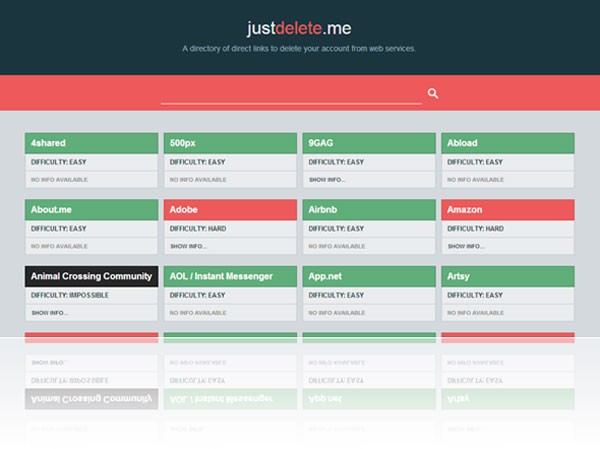The height and width of the screenshot is (449, 600).
Task: Click No Info Available under Abload
Action: pyautogui.click(x=476, y=180)
